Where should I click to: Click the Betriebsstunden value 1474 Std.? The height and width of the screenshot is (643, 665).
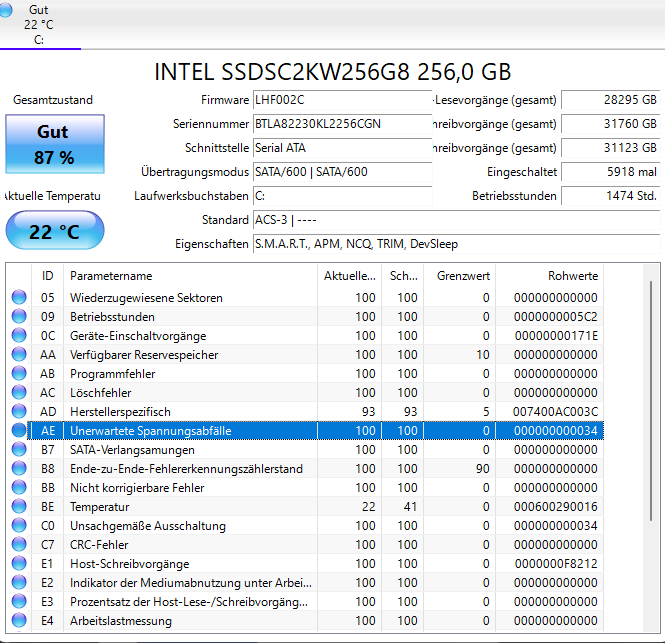611,196
